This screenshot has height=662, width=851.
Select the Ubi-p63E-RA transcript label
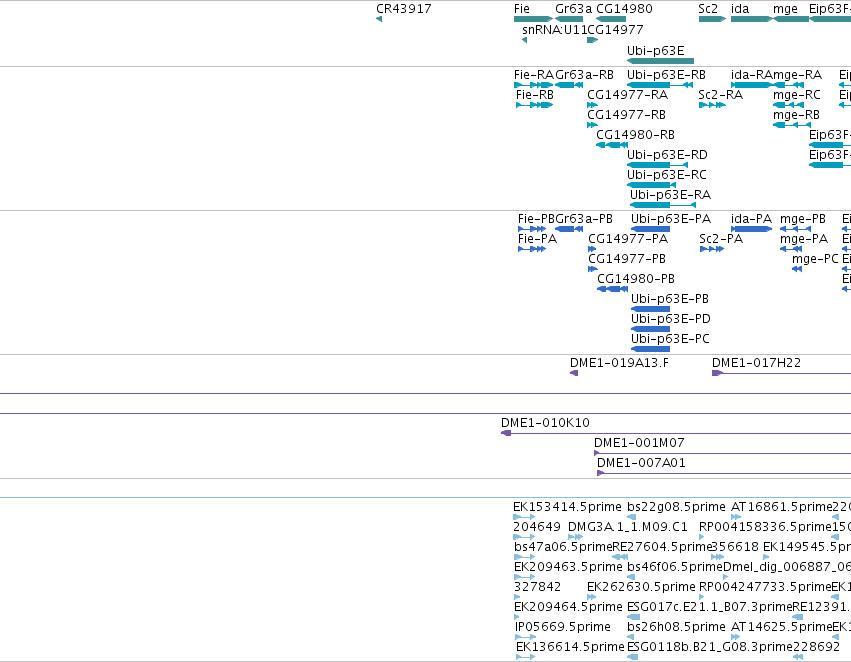click(x=670, y=195)
